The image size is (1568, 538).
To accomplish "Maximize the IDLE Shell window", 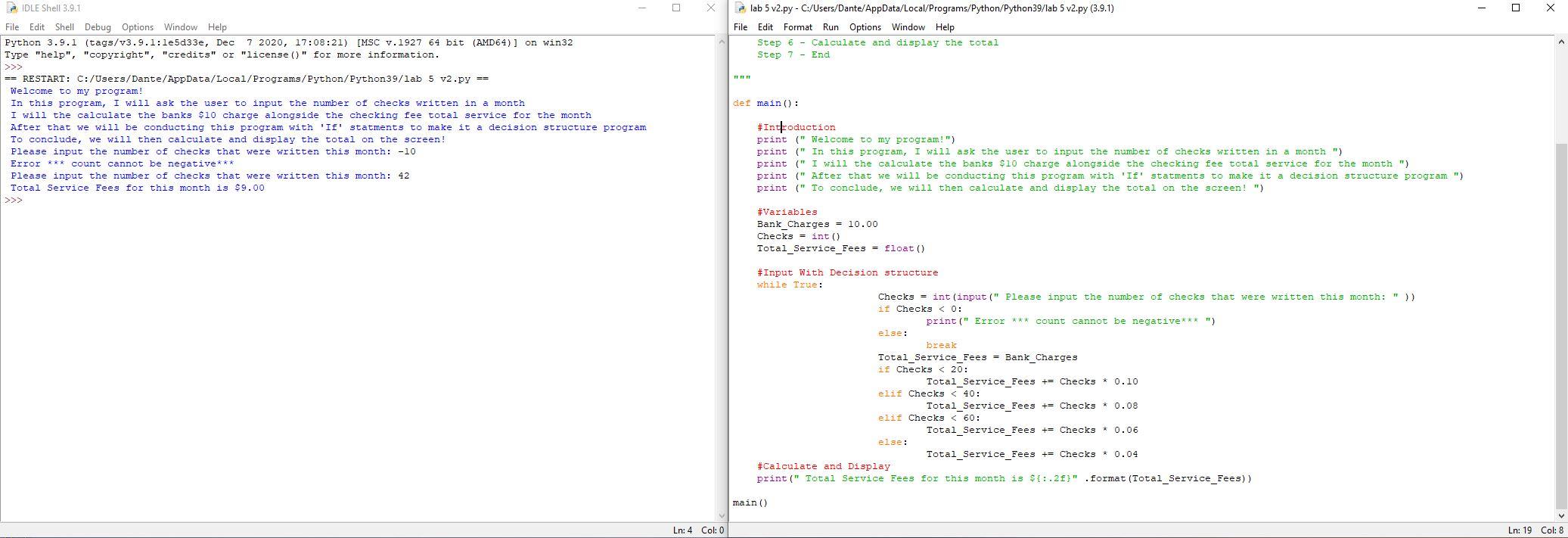I will click(676, 8).
